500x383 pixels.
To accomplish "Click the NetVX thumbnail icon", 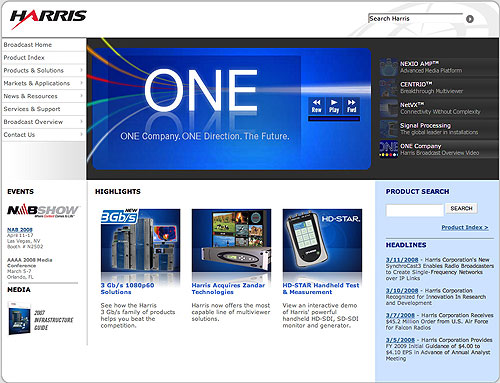I will point(389,108).
